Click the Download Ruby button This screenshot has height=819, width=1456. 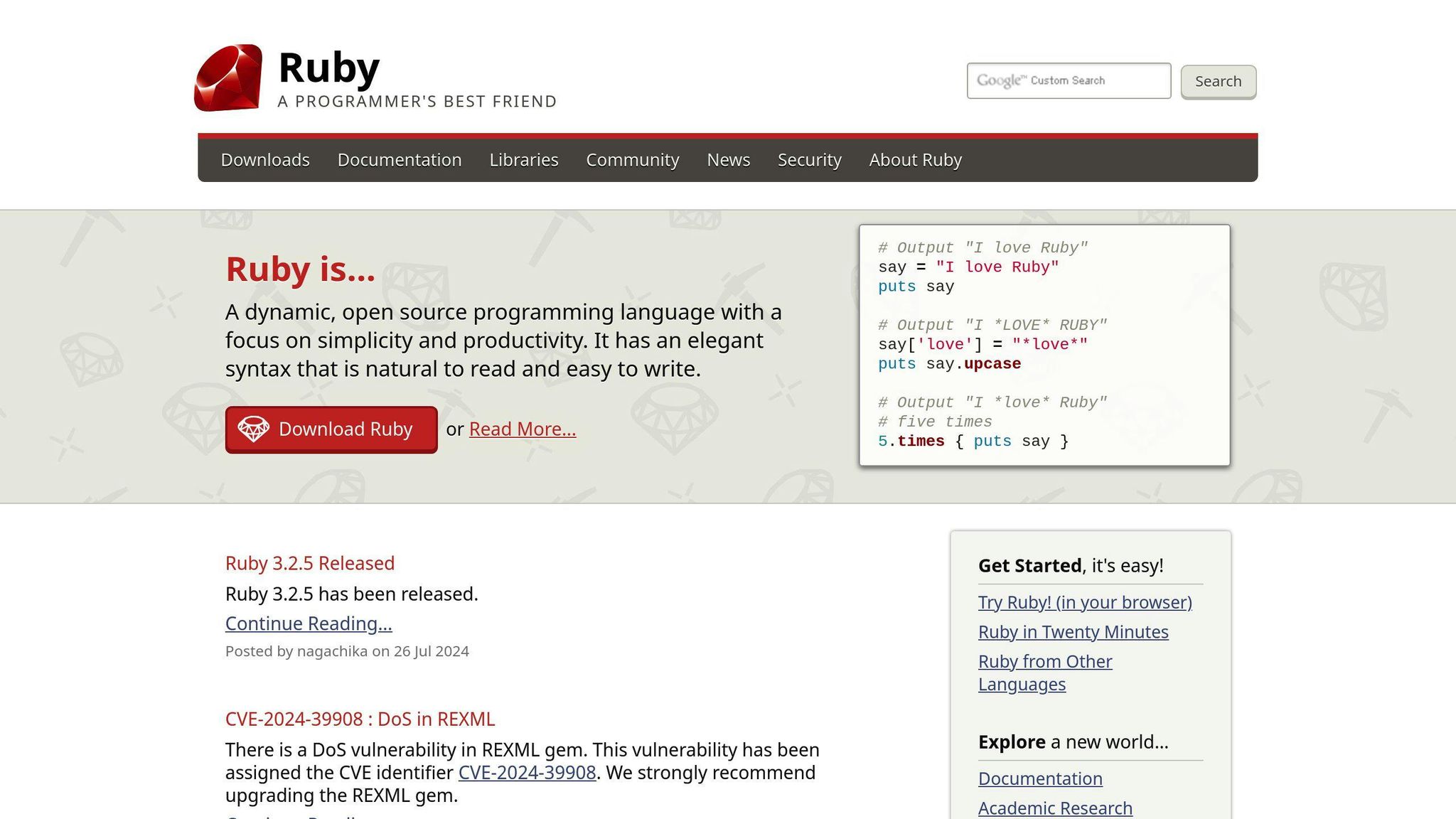tap(331, 429)
